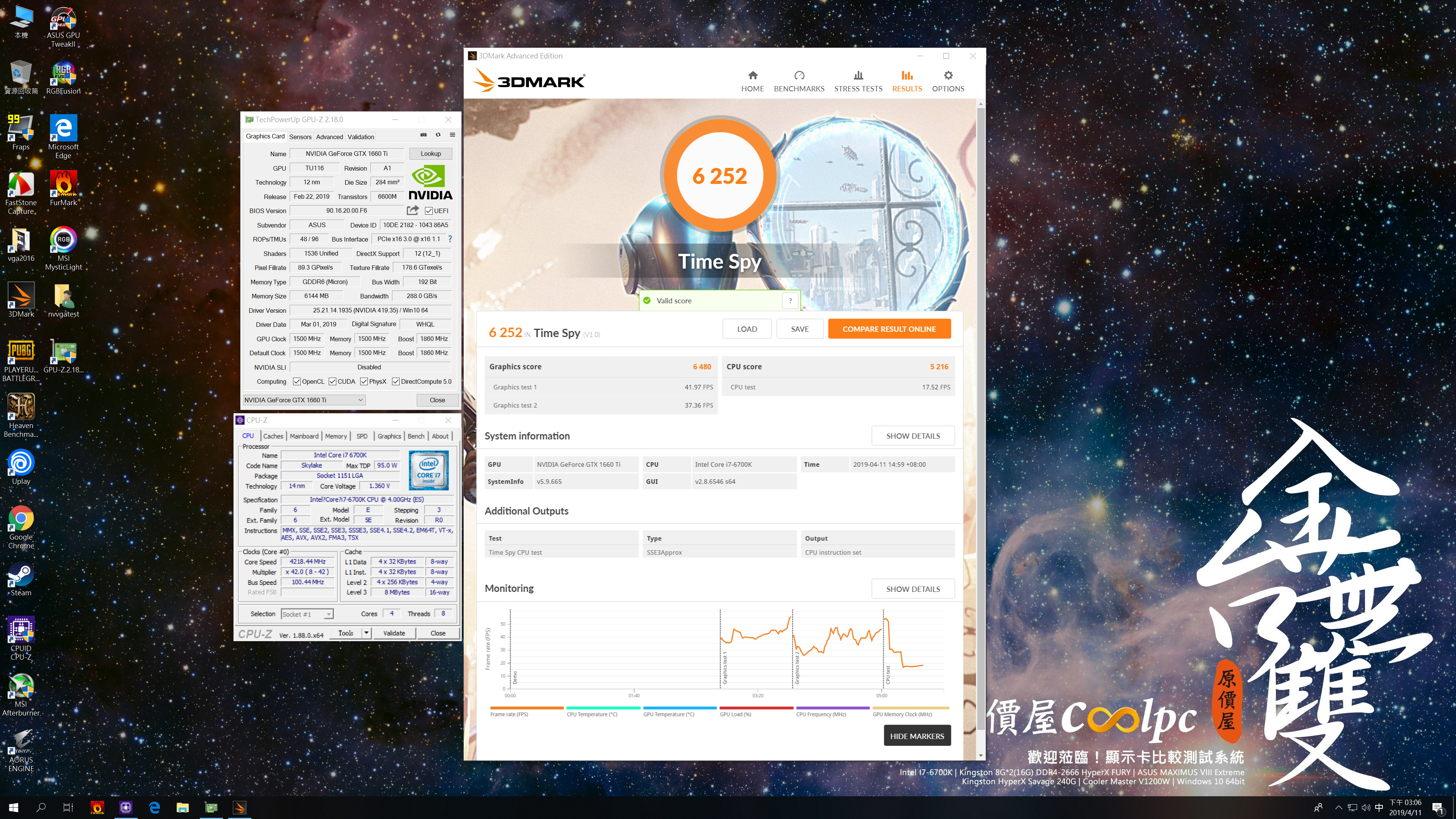Switch to the Sensors tab in GPU-Z

[300, 137]
